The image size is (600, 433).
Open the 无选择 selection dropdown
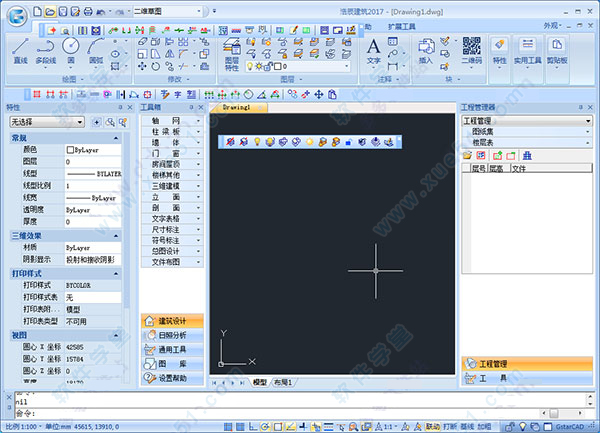click(46, 122)
